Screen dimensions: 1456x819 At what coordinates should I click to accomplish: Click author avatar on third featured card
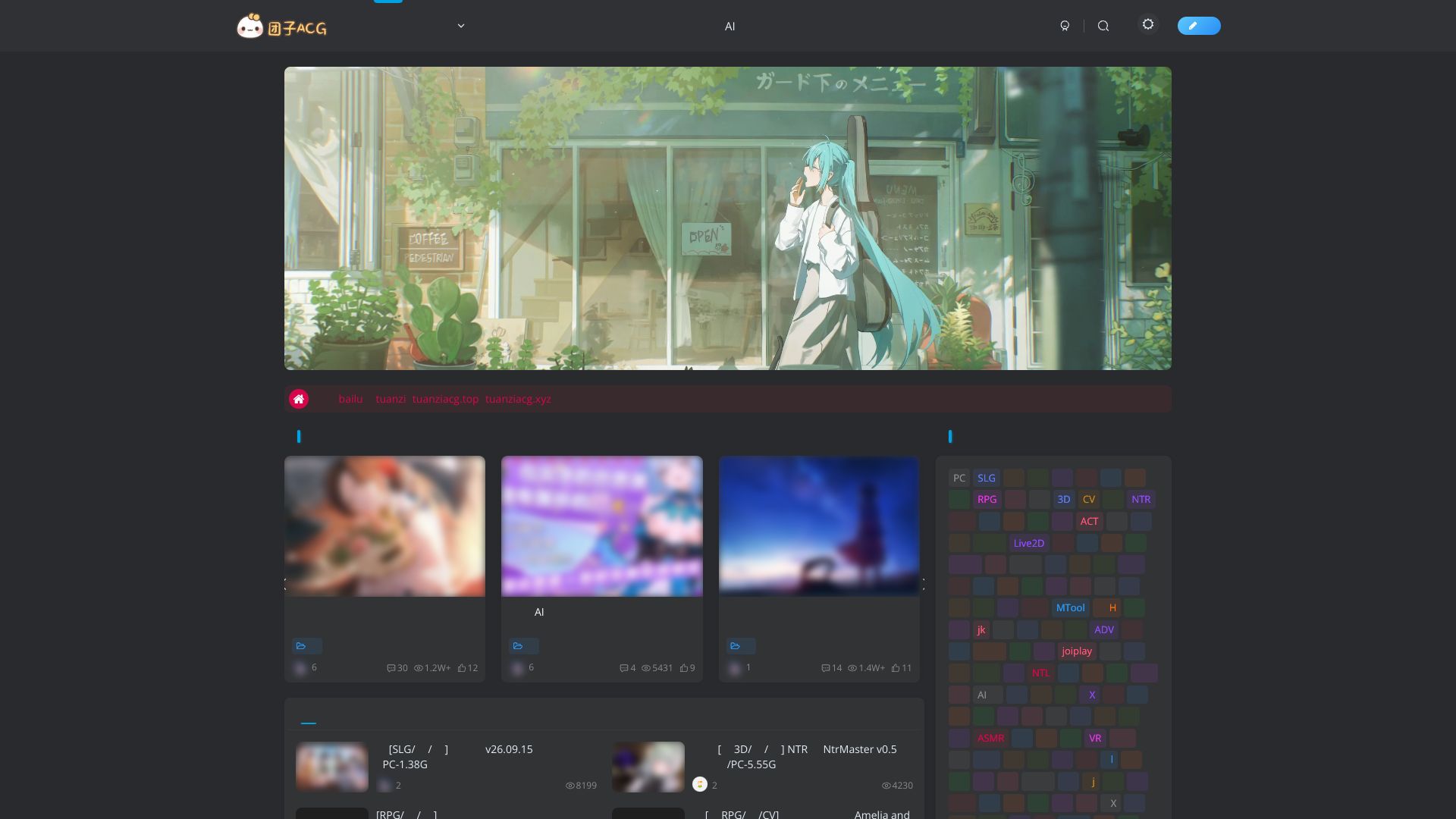coord(734,668)
